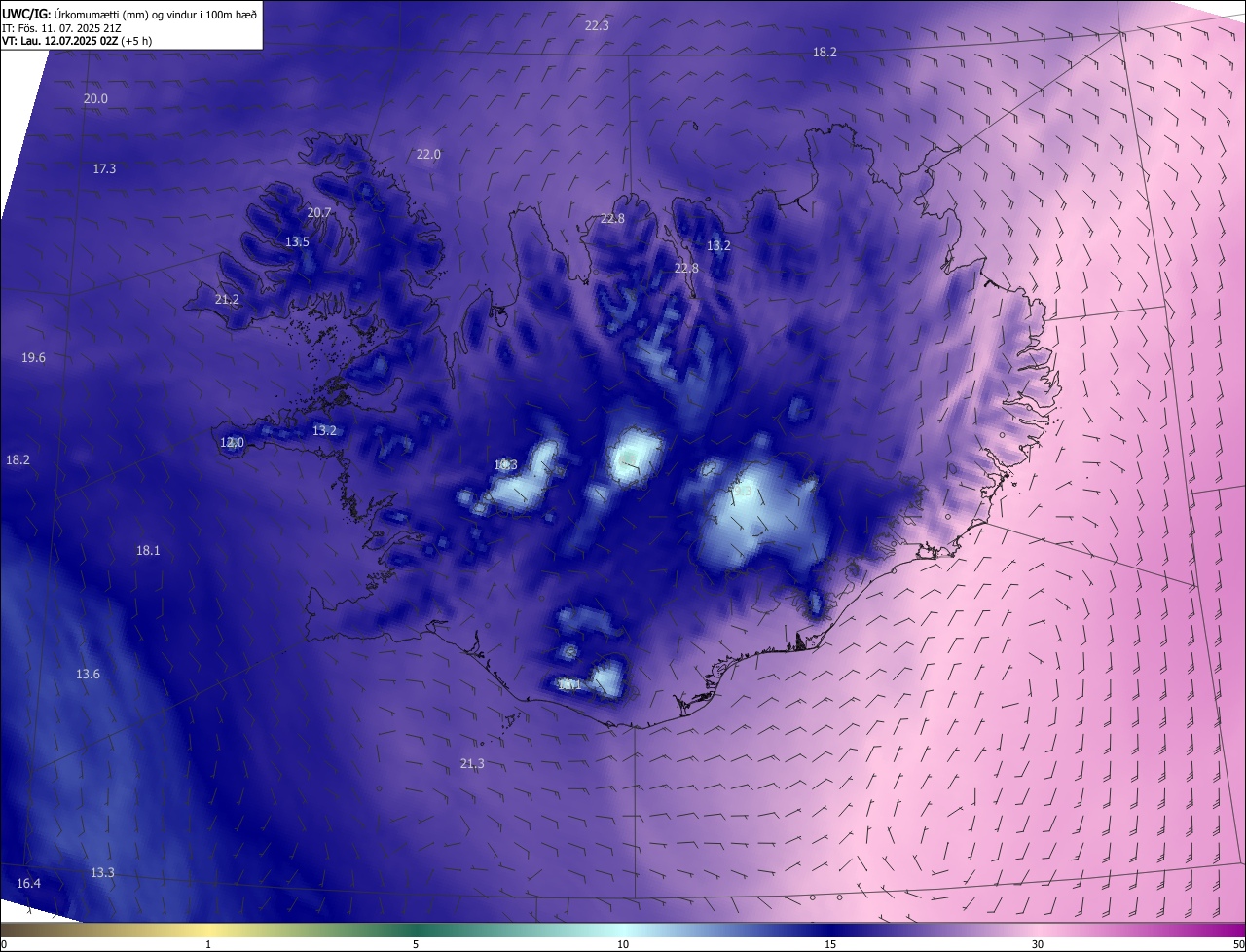Click the 22.3 value label
1246x952 pixels.
click(597, 25)
